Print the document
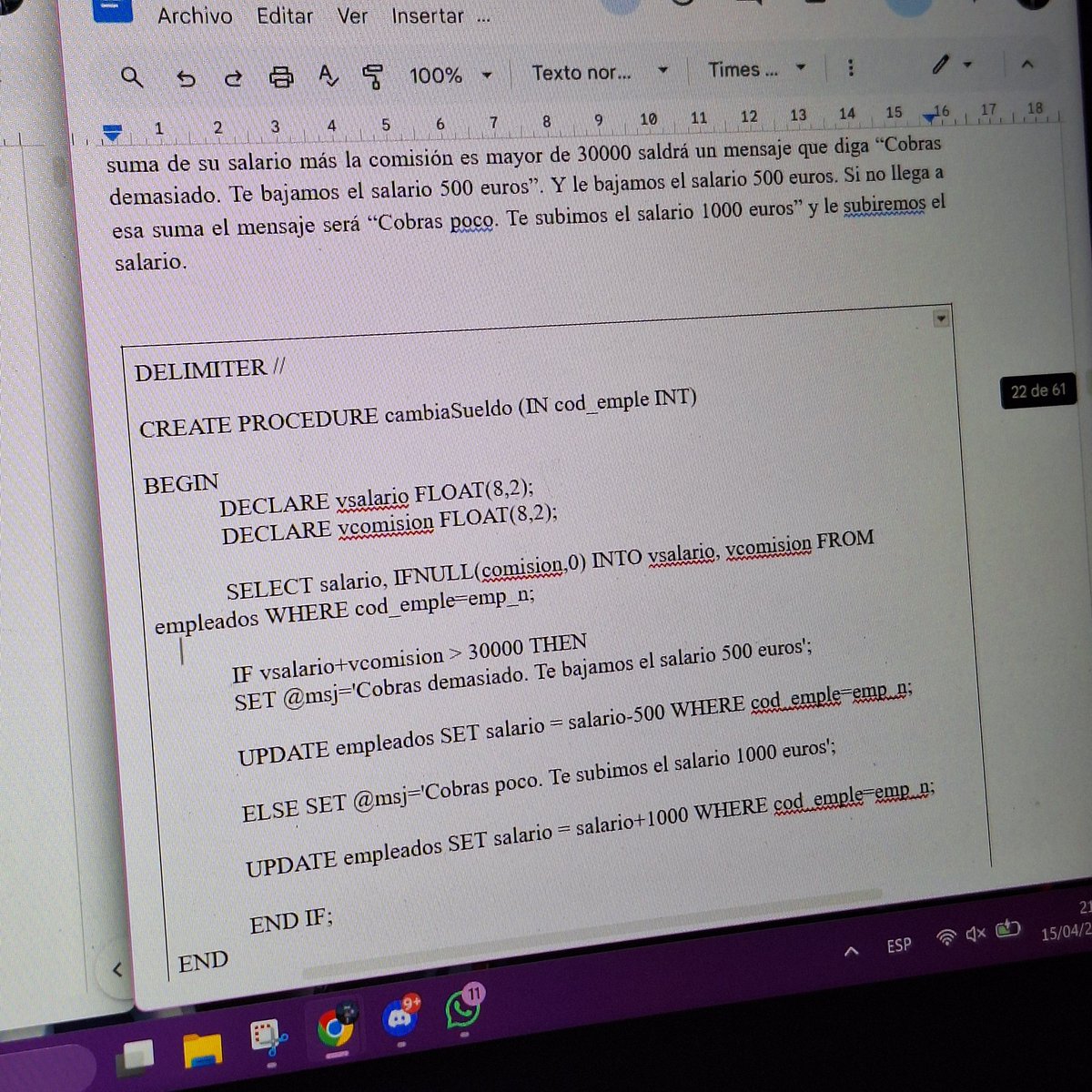This screenshot has height=1092, width=1092. coord(281,77)
